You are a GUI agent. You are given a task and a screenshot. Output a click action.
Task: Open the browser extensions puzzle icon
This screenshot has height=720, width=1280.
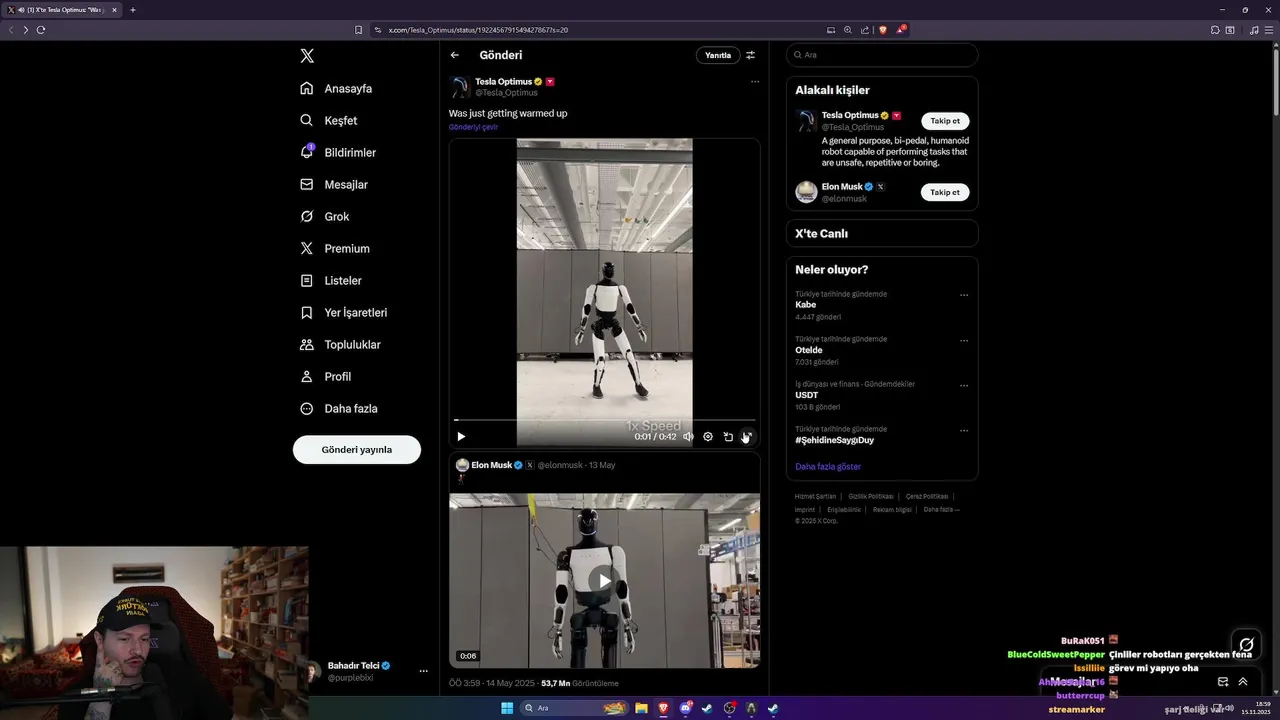1214,30
